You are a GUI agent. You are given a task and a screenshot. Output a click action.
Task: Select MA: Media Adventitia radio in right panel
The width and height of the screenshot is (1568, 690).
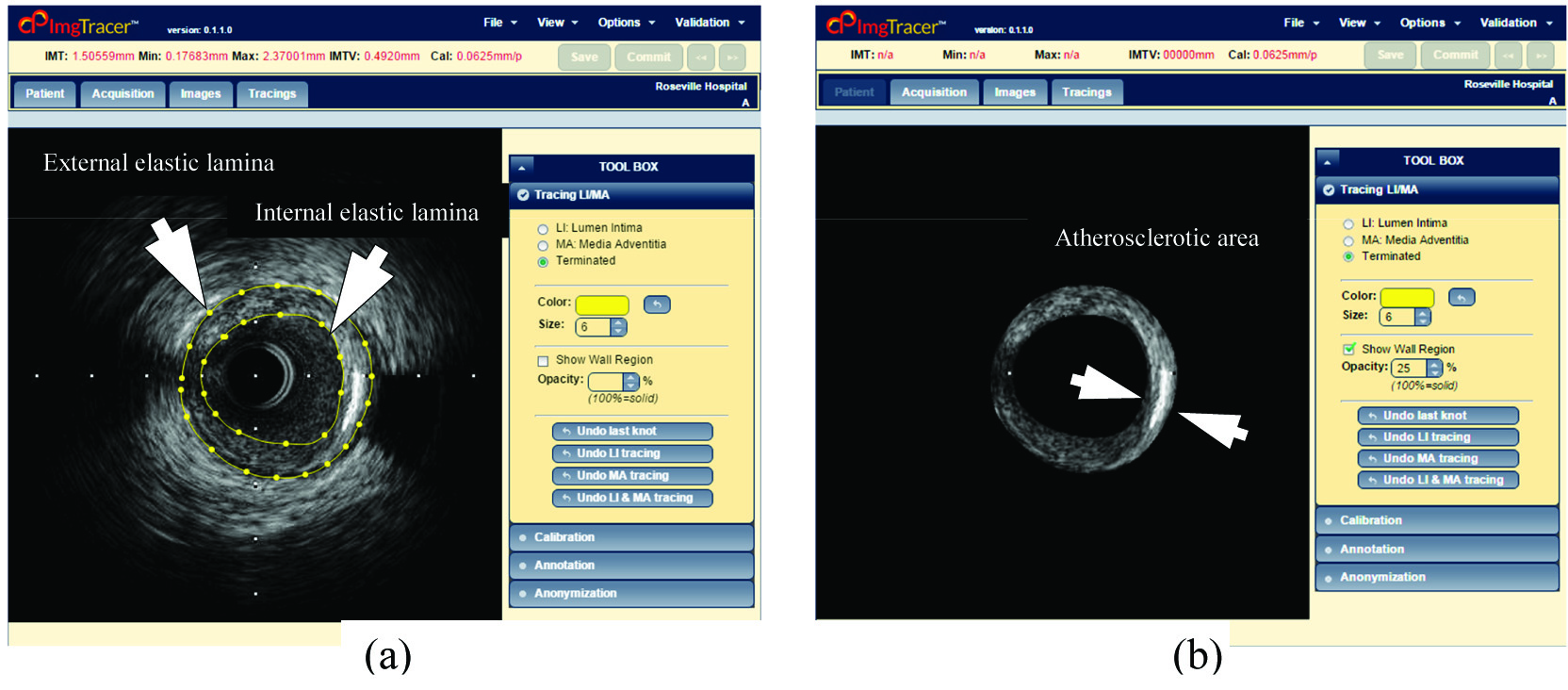point(1348,241)
